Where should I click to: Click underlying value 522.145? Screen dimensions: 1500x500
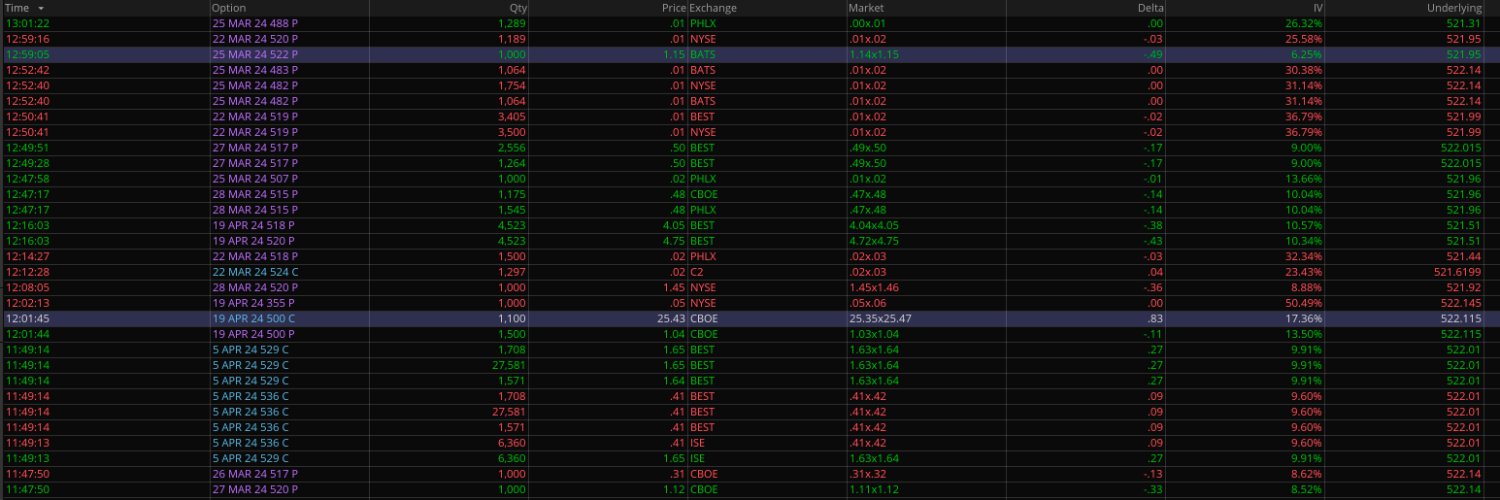[x=1461, y=302]
